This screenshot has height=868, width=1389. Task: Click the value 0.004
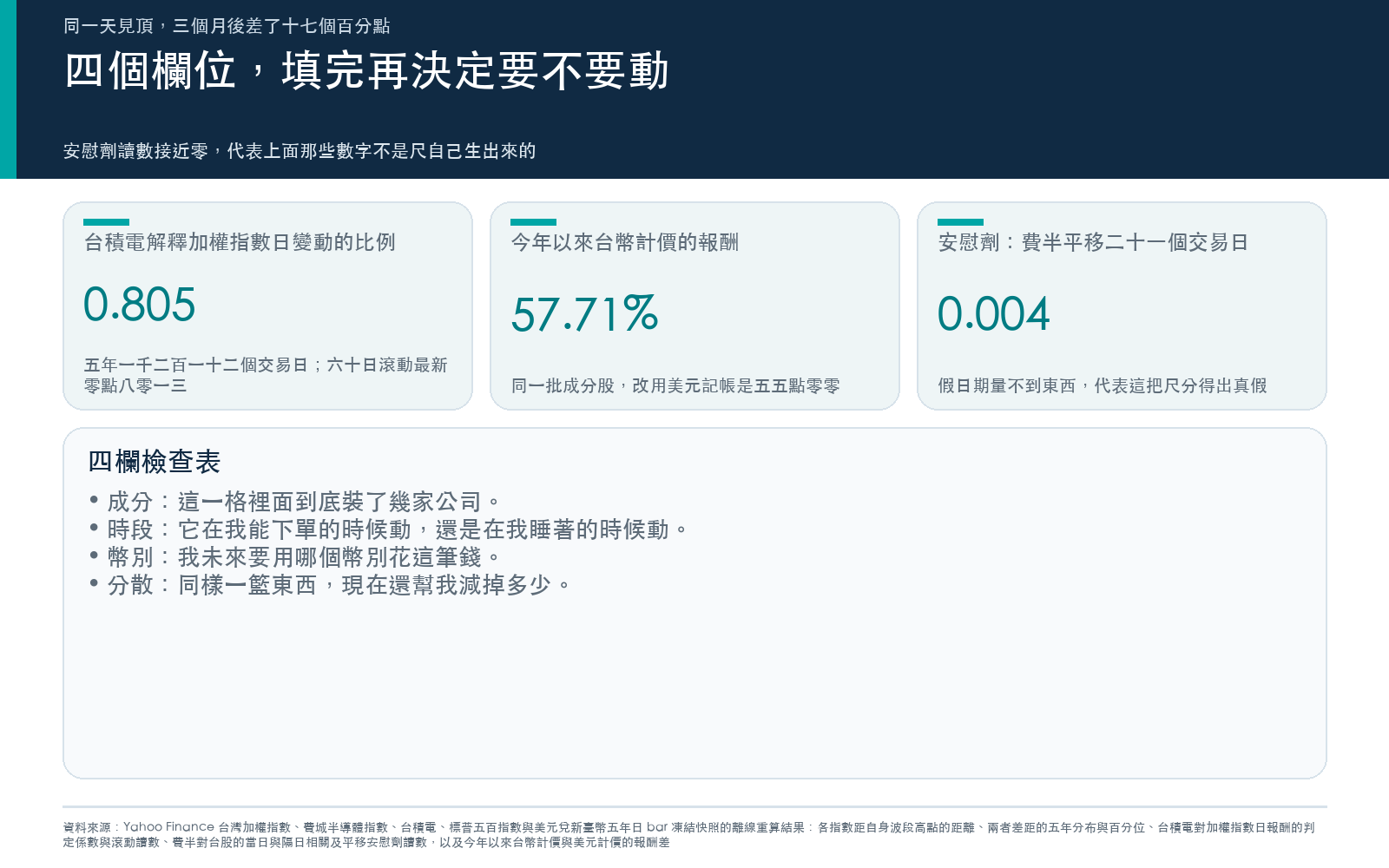[994, 313]
